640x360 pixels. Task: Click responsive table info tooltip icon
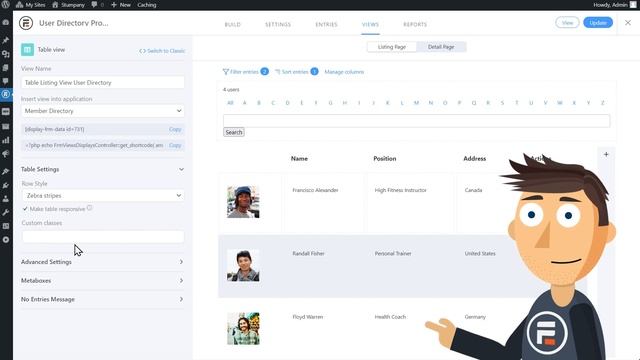[x=90, y=208]
